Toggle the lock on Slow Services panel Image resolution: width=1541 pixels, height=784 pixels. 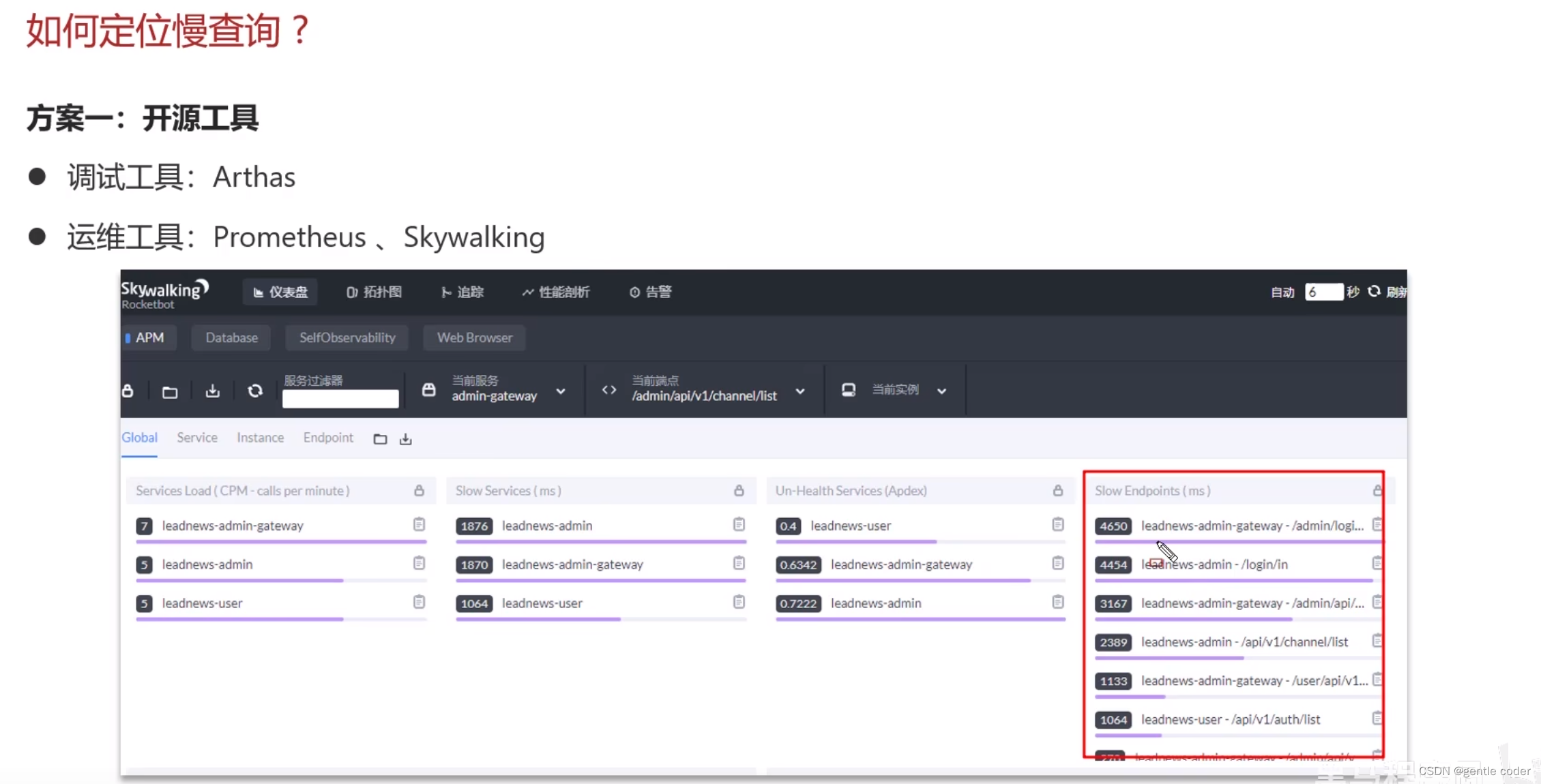point(739,491)
